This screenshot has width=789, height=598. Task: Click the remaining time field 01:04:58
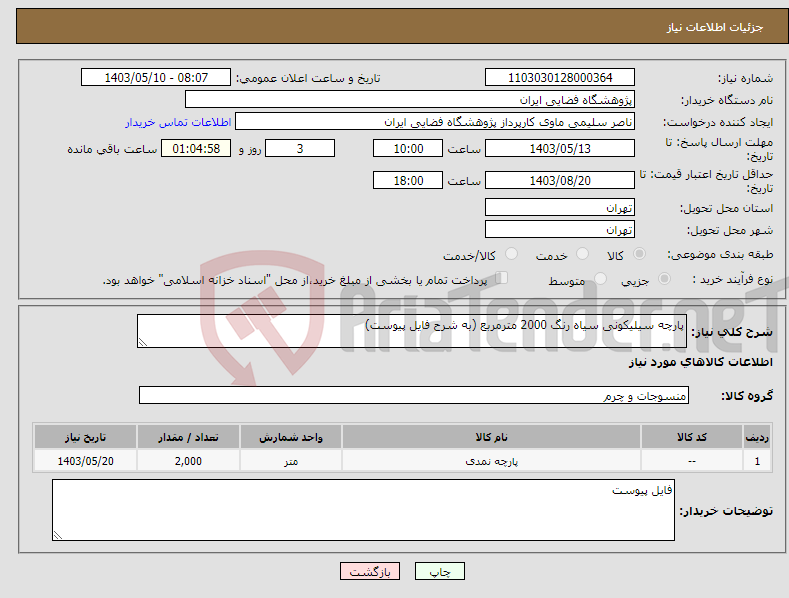click(196, 148)
